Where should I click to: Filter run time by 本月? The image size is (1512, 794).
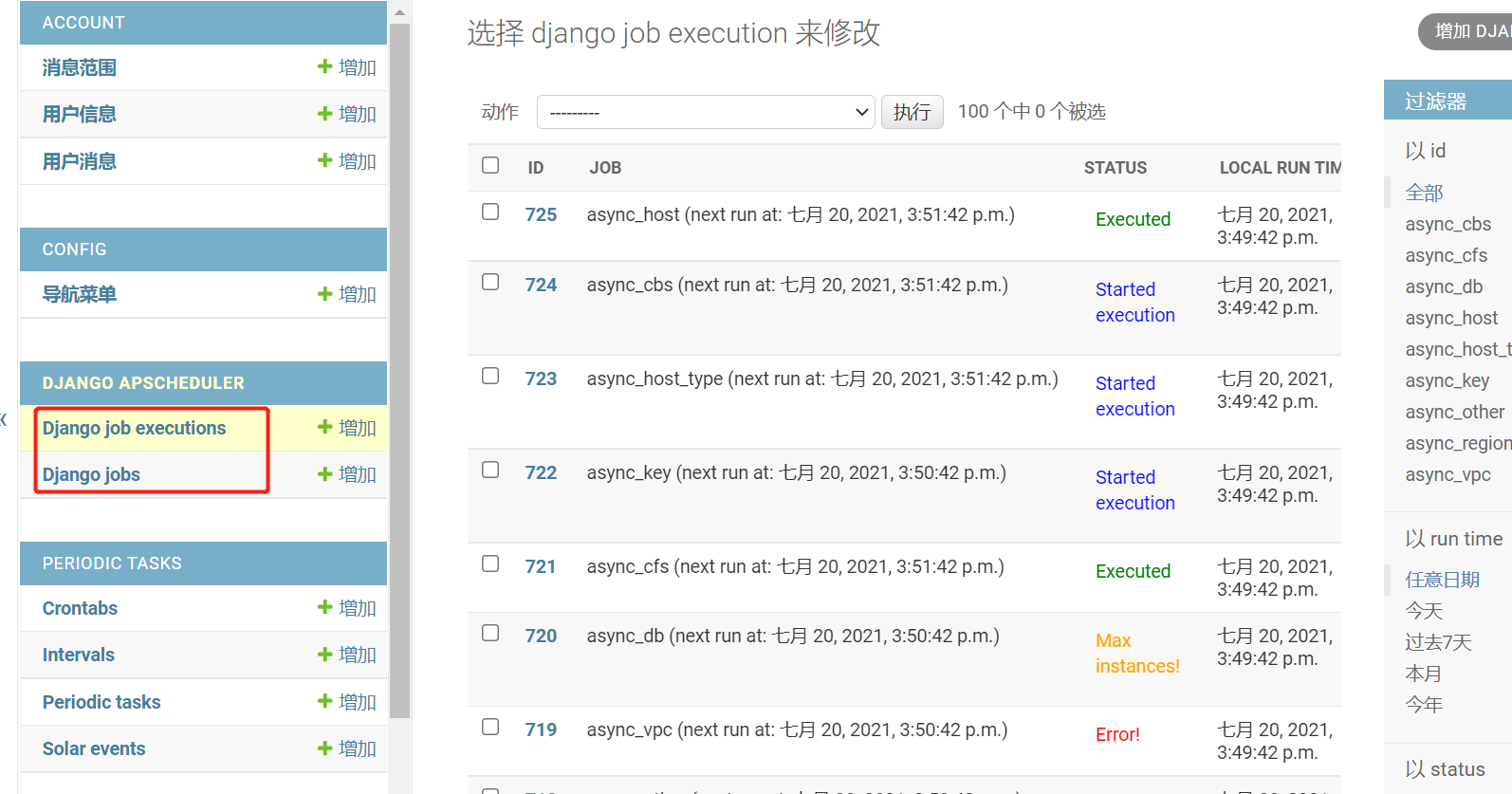[1424, 674]
